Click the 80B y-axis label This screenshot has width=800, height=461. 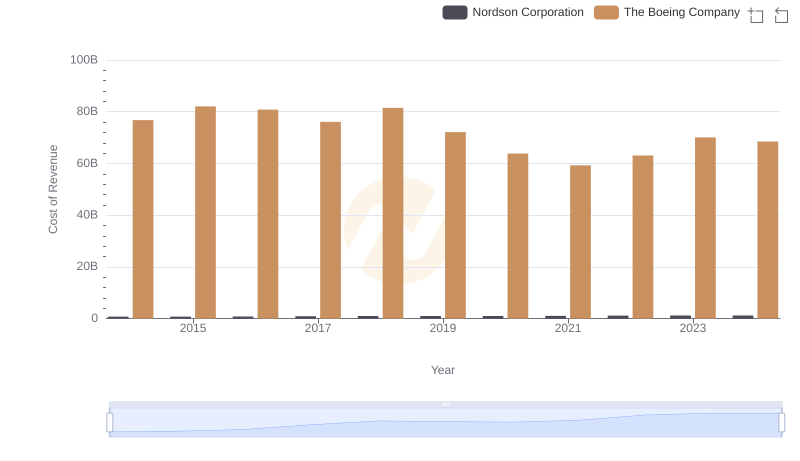point(87,111)
